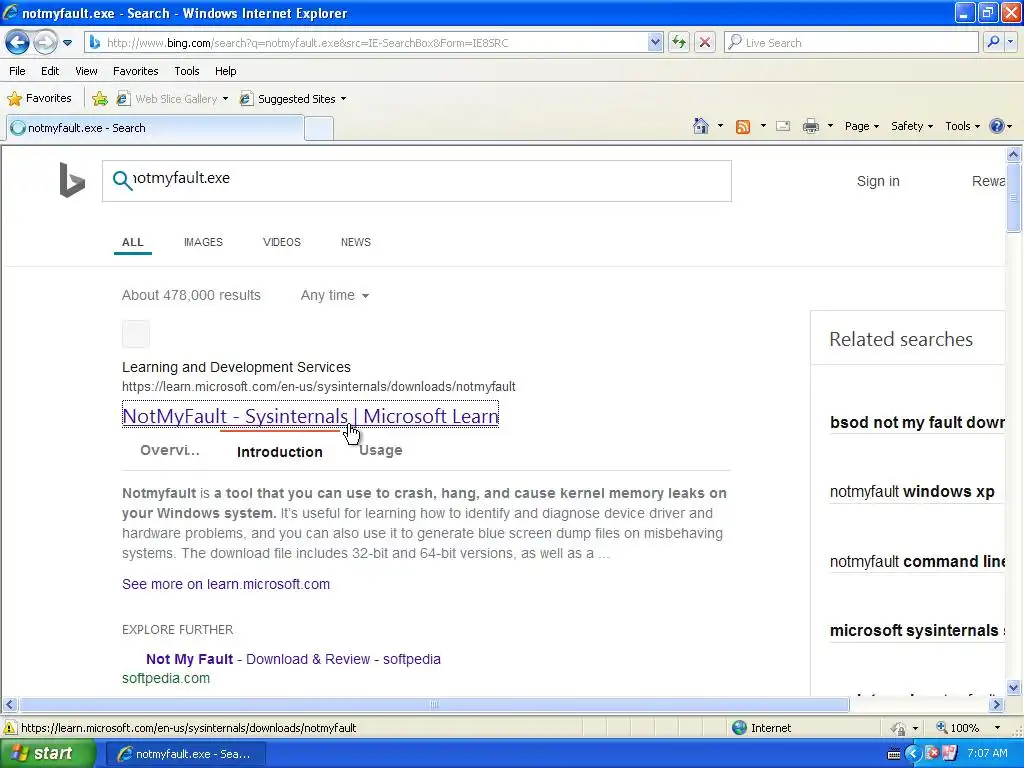Open Not My Fault softpedia download link
Viewport: 1024px width, 768px height.
tap(293, 659)
